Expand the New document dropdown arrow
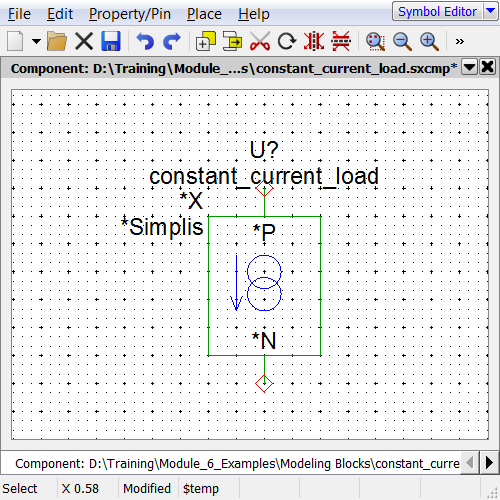Viewport: 500px width, 500px height. tap(36, 41)
